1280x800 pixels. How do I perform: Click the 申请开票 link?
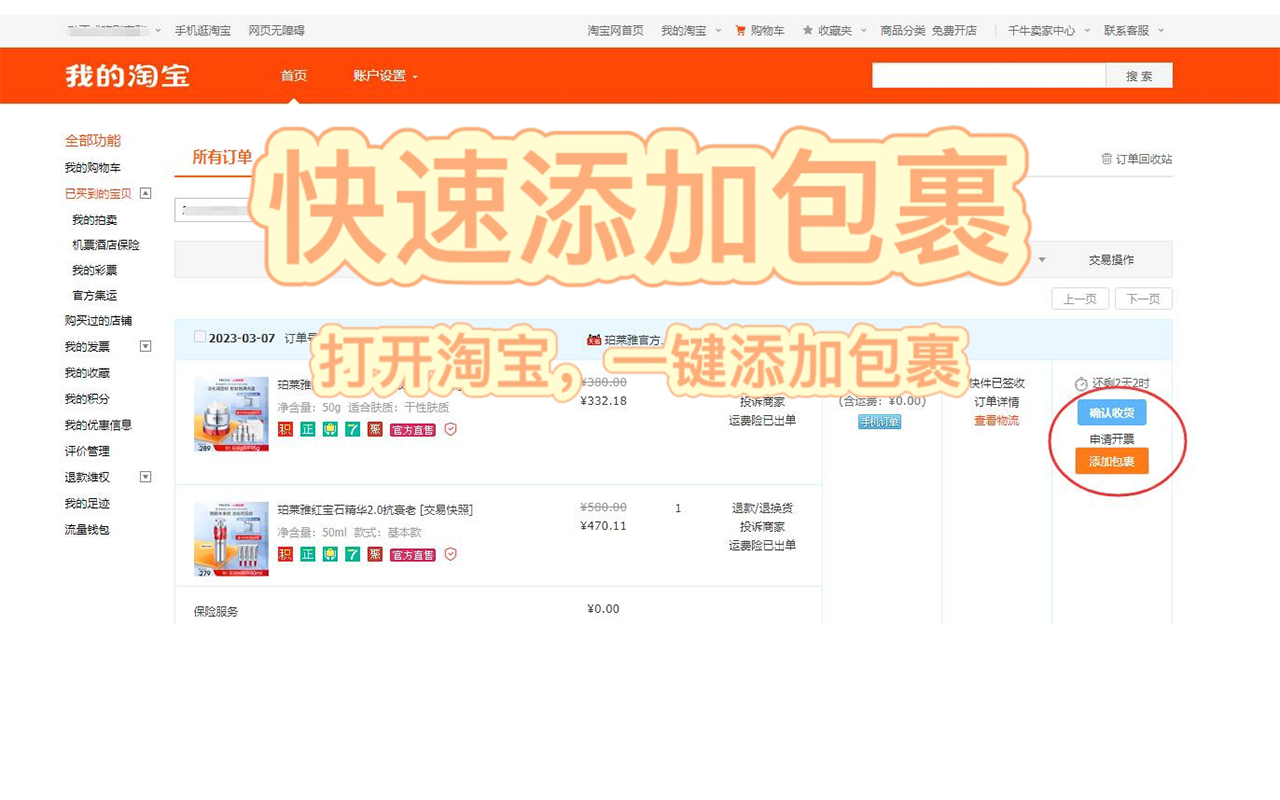coord(1112,439)
